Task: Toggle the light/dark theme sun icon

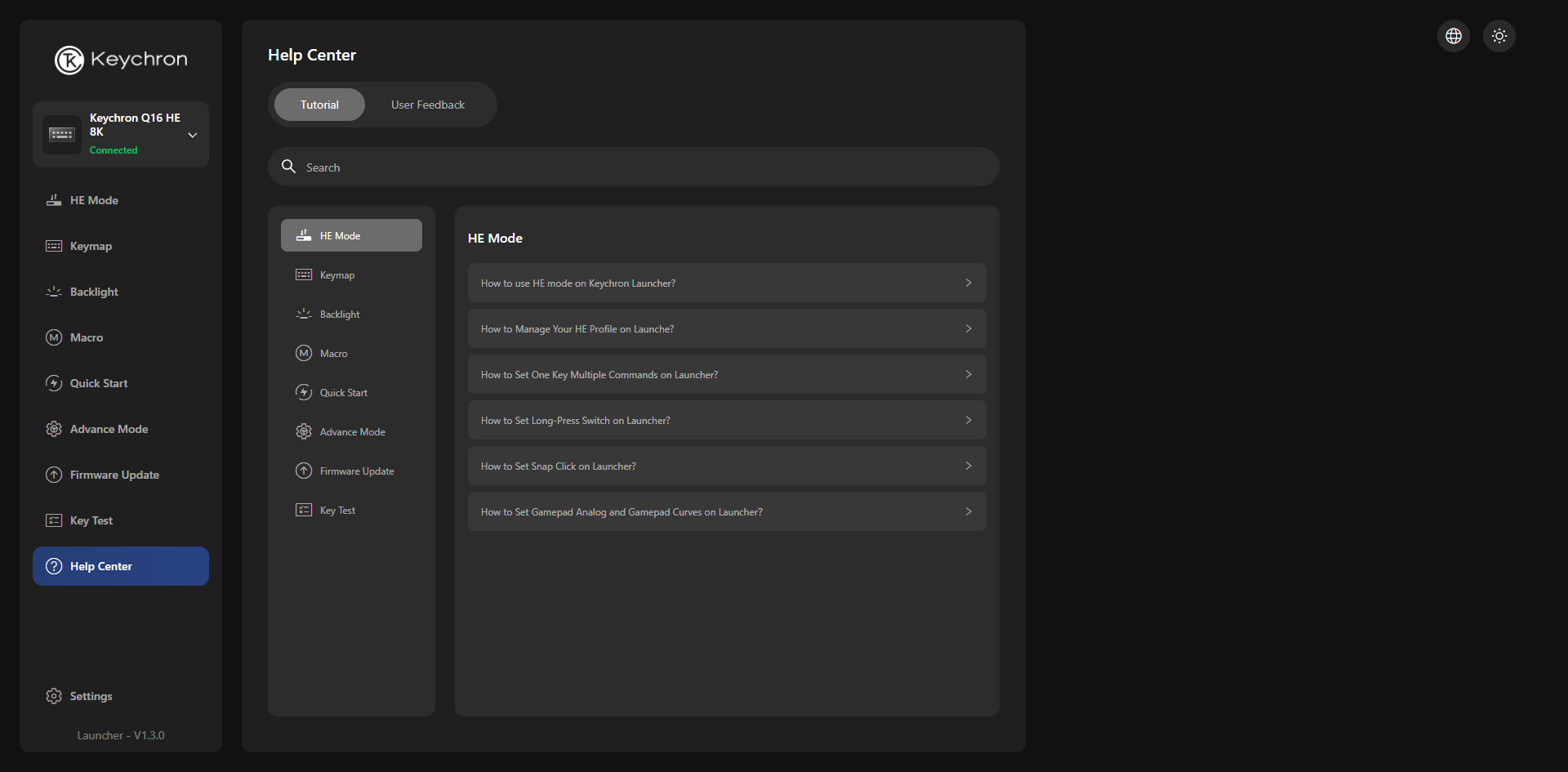Action: (1499, 36)
